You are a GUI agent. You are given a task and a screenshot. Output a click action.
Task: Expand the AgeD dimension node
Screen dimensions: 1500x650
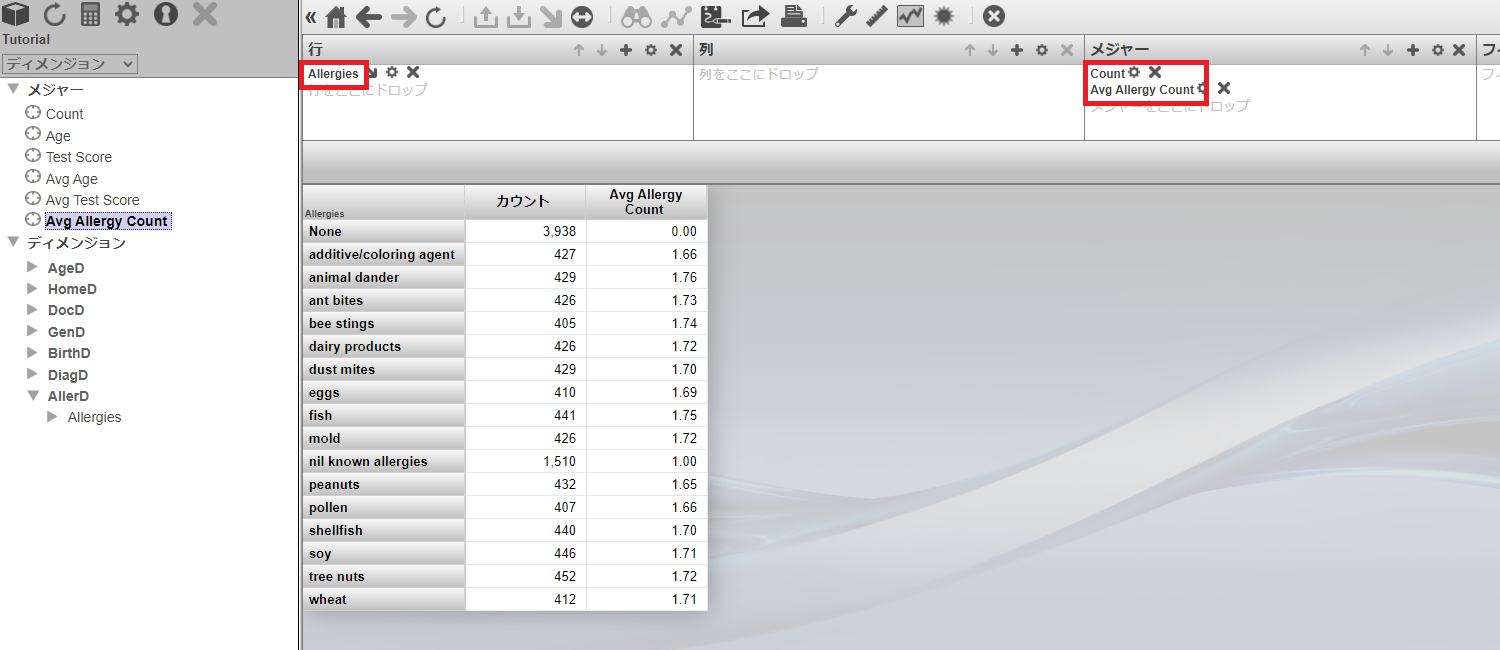pyautogui.click(x=33, y=267)
